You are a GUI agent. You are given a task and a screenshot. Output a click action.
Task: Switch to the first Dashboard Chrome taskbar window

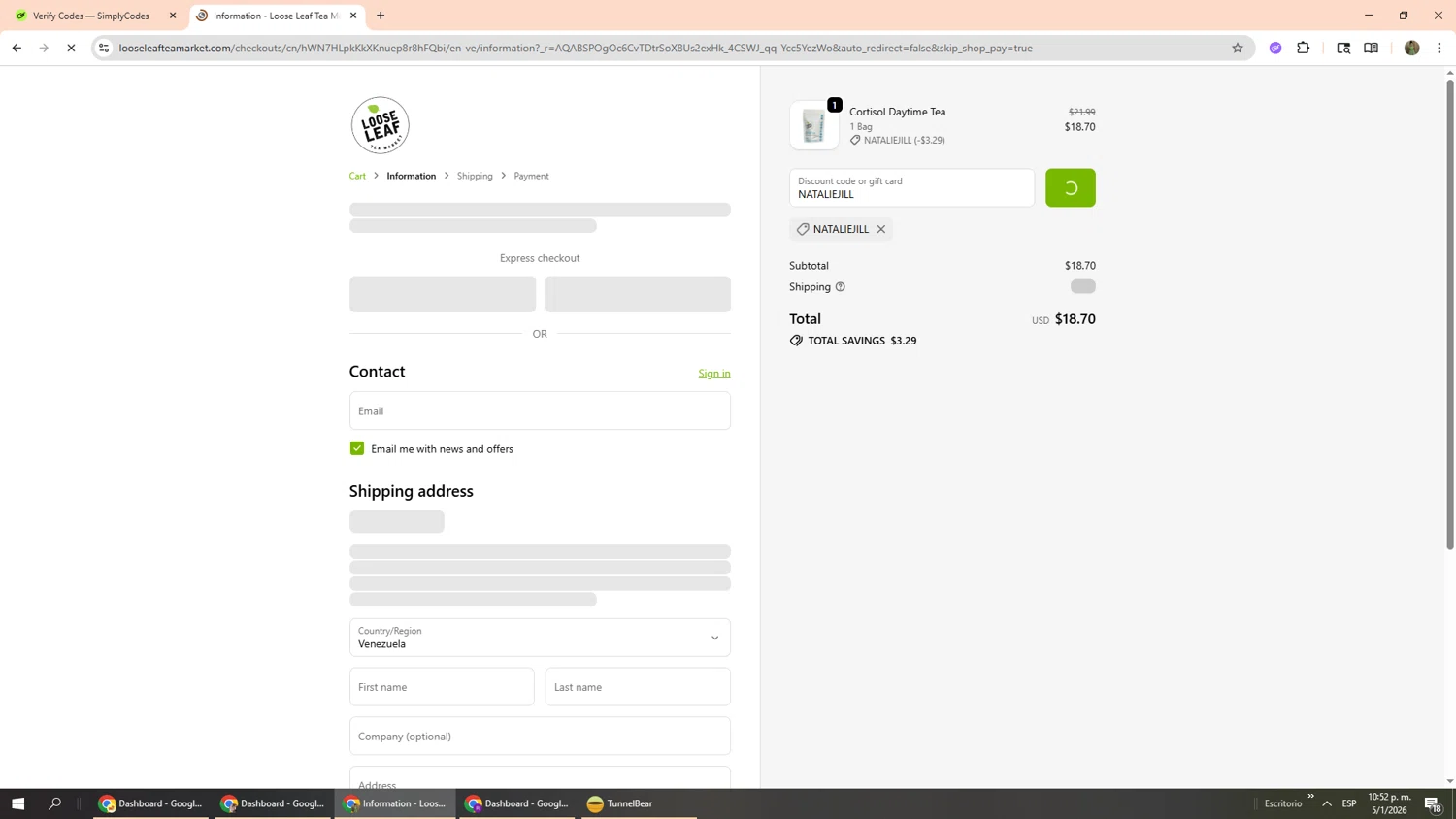pyautogui.click(x=150, y=803)
